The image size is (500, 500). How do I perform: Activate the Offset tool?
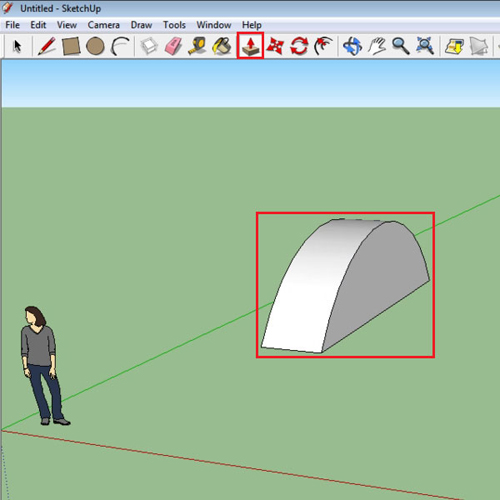323,46
